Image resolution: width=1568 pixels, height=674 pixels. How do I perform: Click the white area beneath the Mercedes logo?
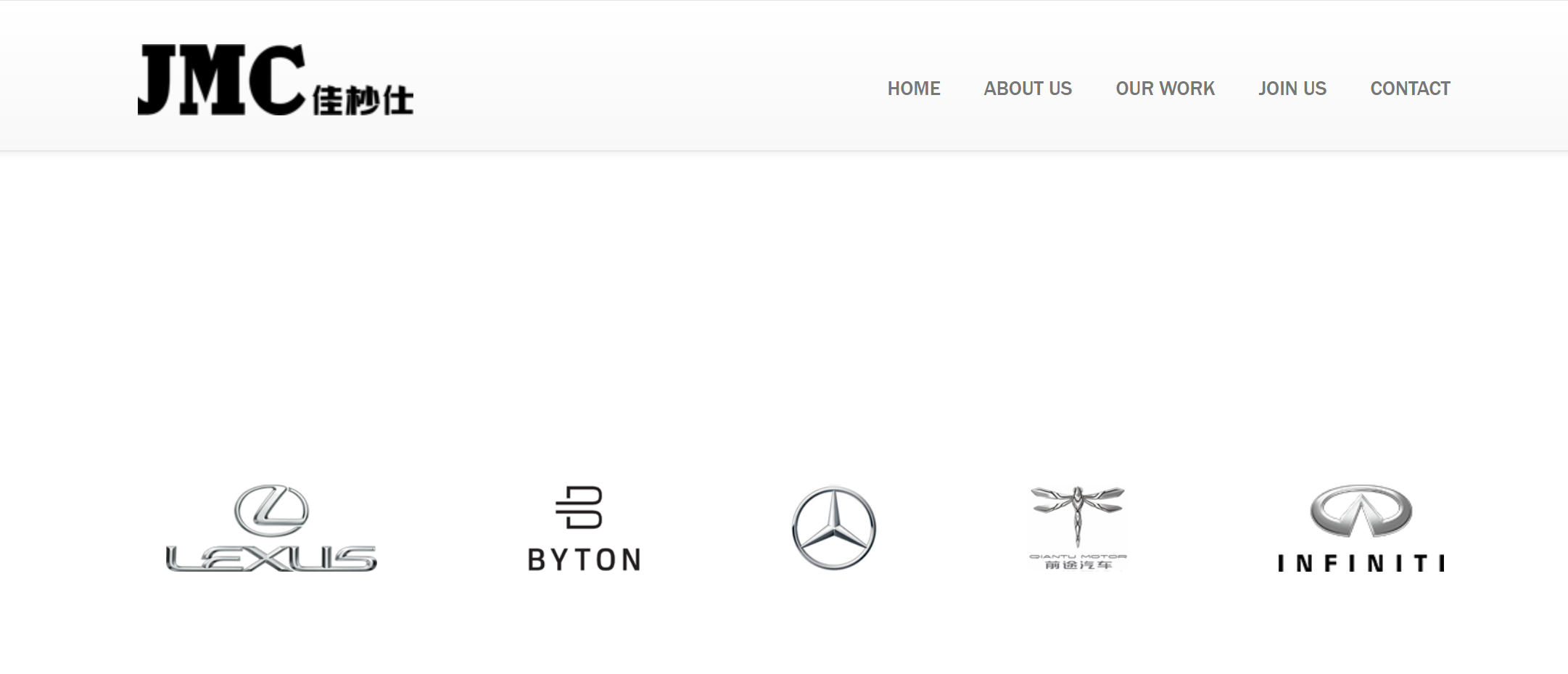coord(834,624)
